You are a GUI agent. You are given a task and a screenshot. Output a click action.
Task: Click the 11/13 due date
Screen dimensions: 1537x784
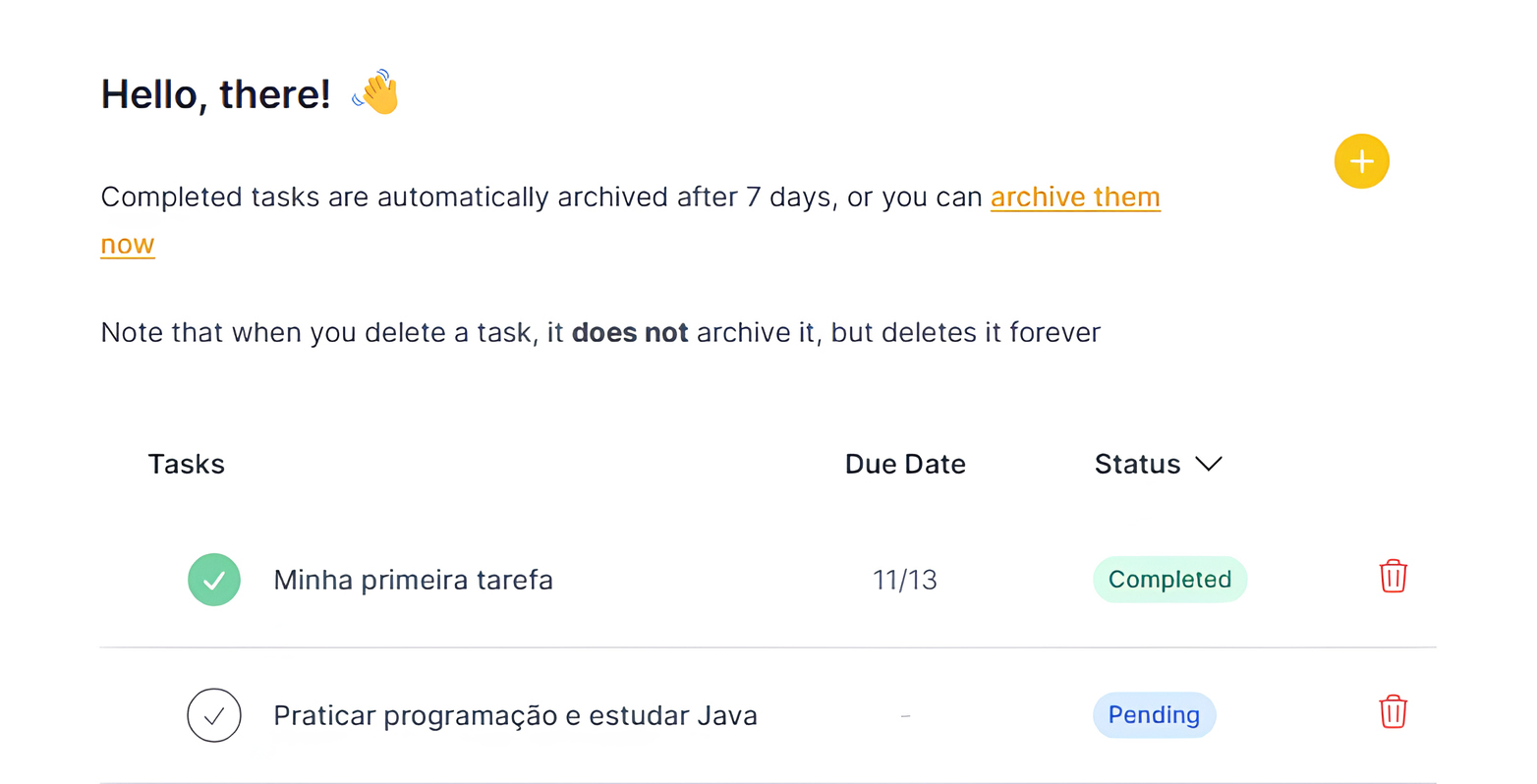click(905, 580)
